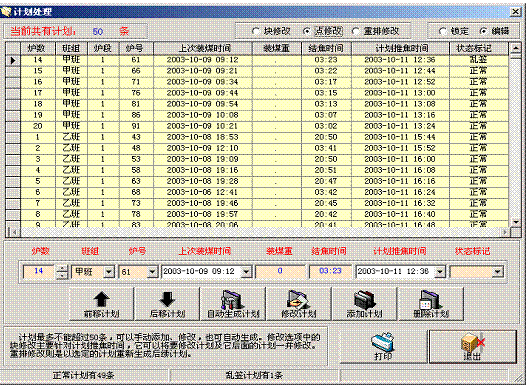The height and width of the screenshot is (385, 528).
Task: Open the 状态标记 dropdown list
Action: (x=497, y=271)
